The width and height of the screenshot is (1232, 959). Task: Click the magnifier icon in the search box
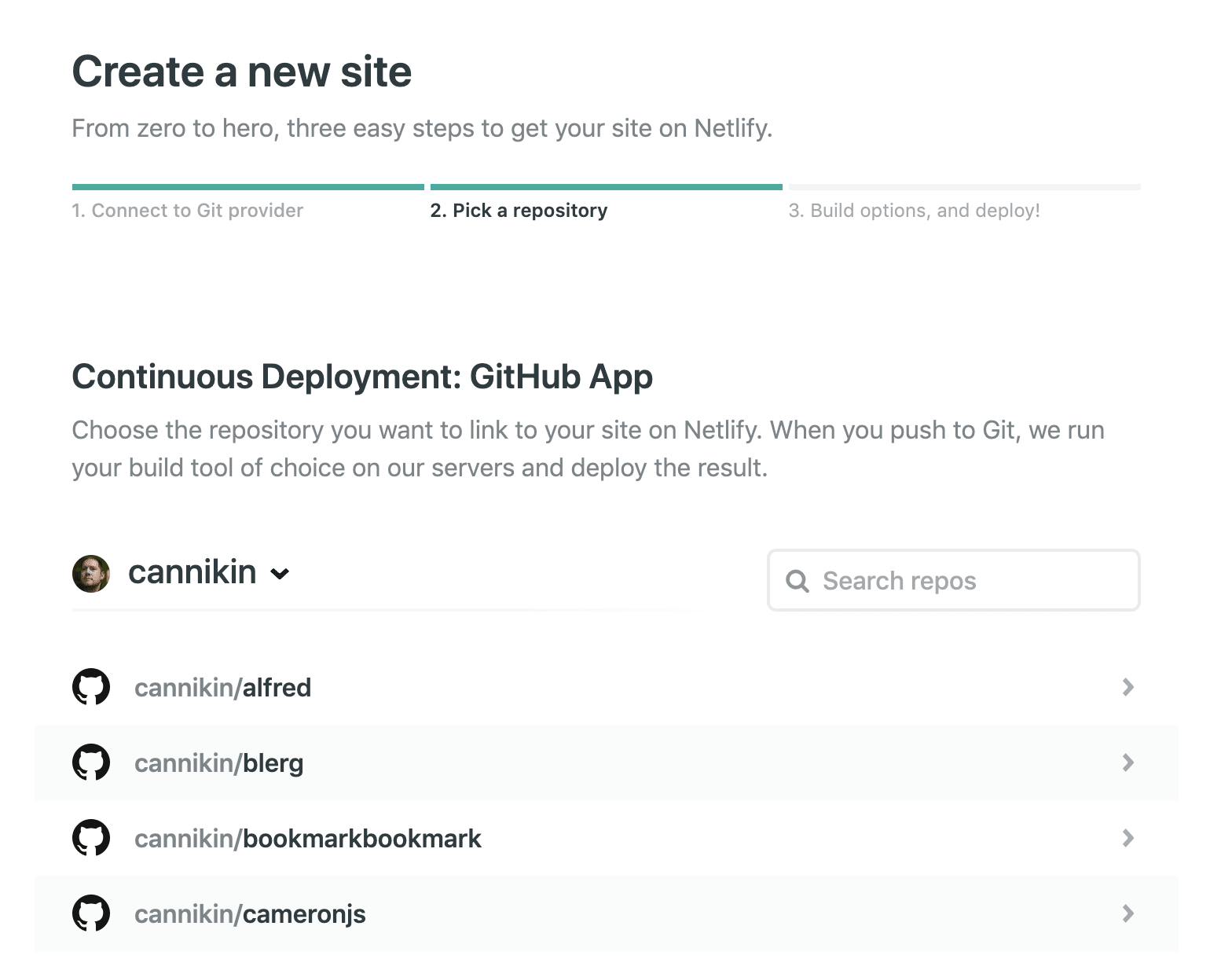[797, 581]
